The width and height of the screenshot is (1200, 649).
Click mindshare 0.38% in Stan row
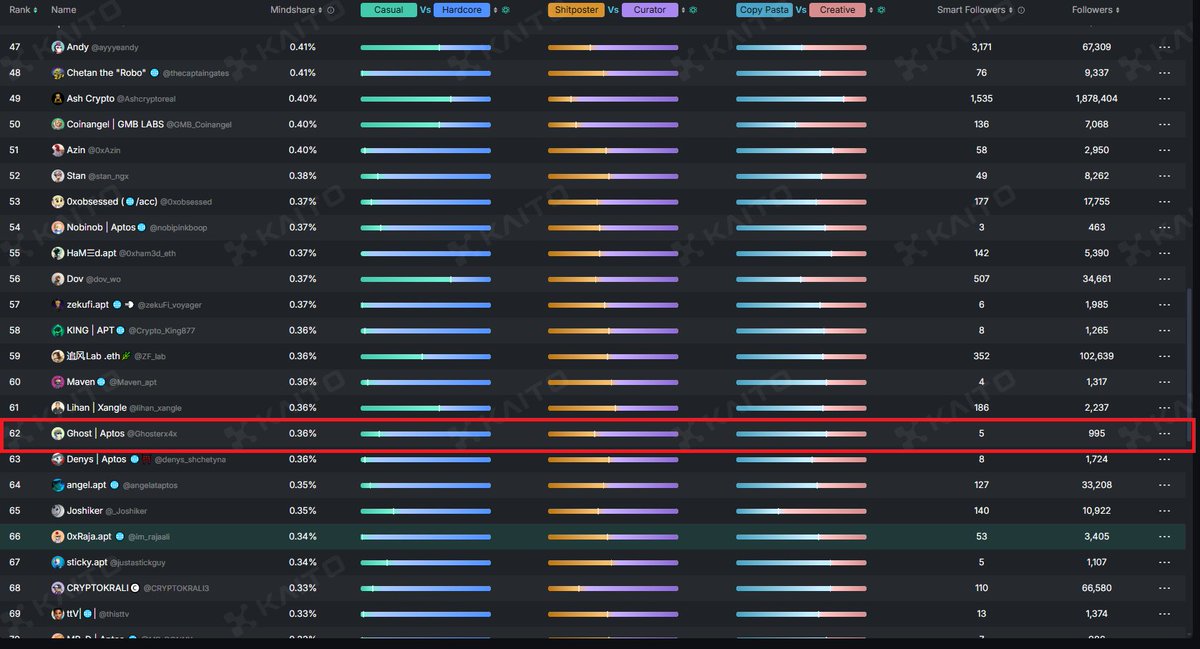click(303, 176)
